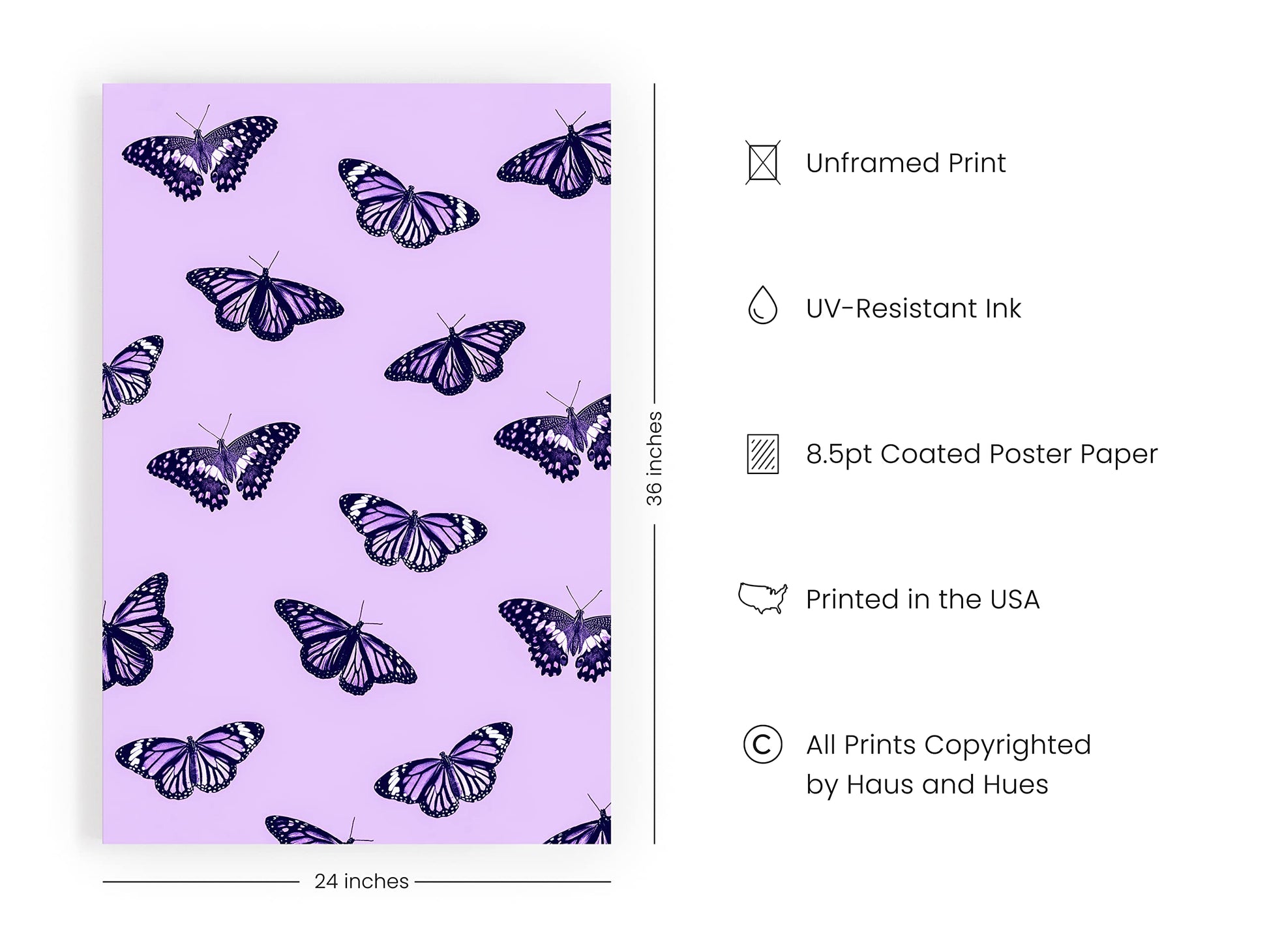
Task: Click the "8.5pt Coated Poster Paper" label
Action: pos(981,454)
